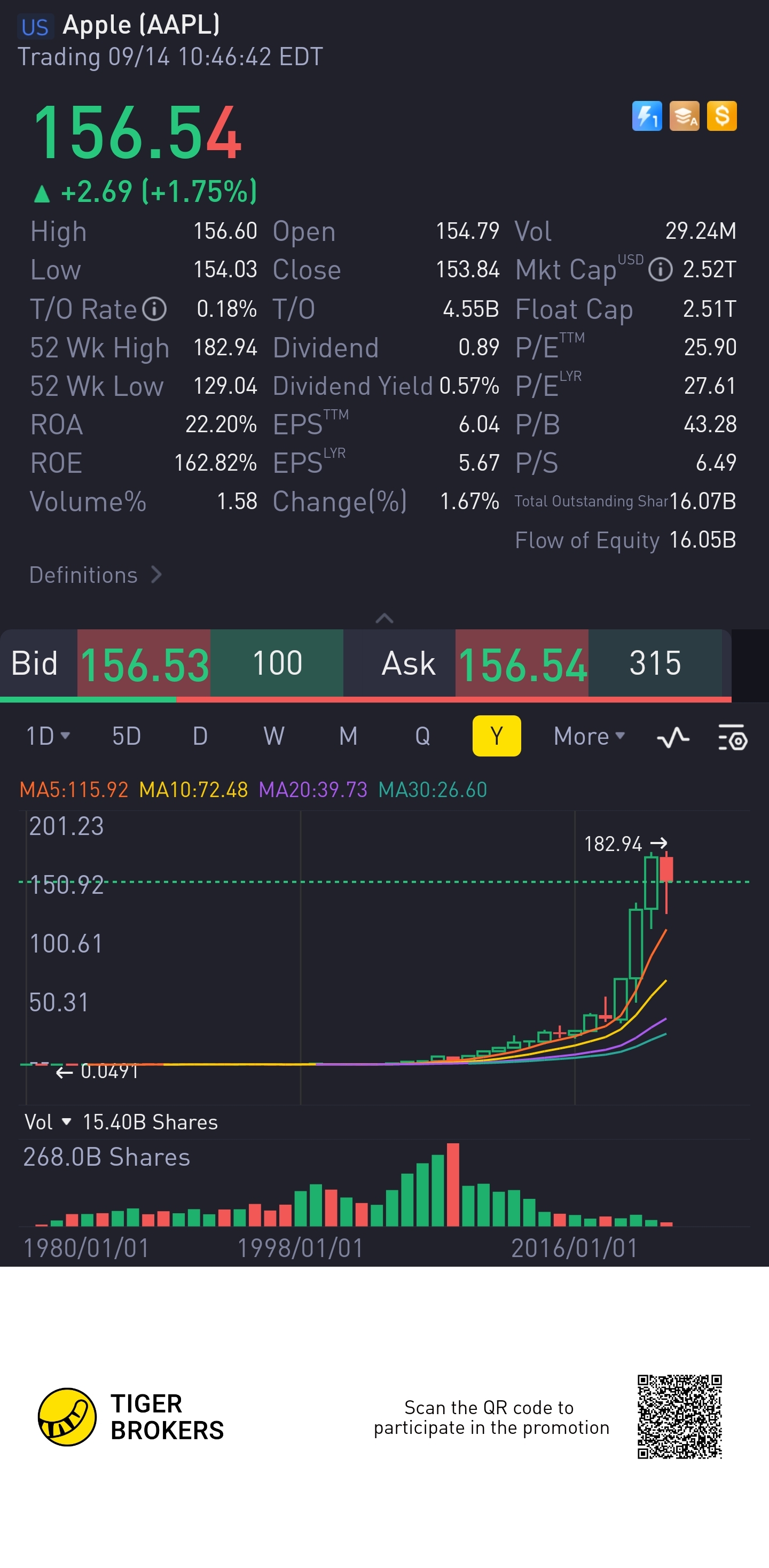Tap the 0.0491 chart low marker
The width and height of the screenshot is (769, 1568).
coord(97,1072)
